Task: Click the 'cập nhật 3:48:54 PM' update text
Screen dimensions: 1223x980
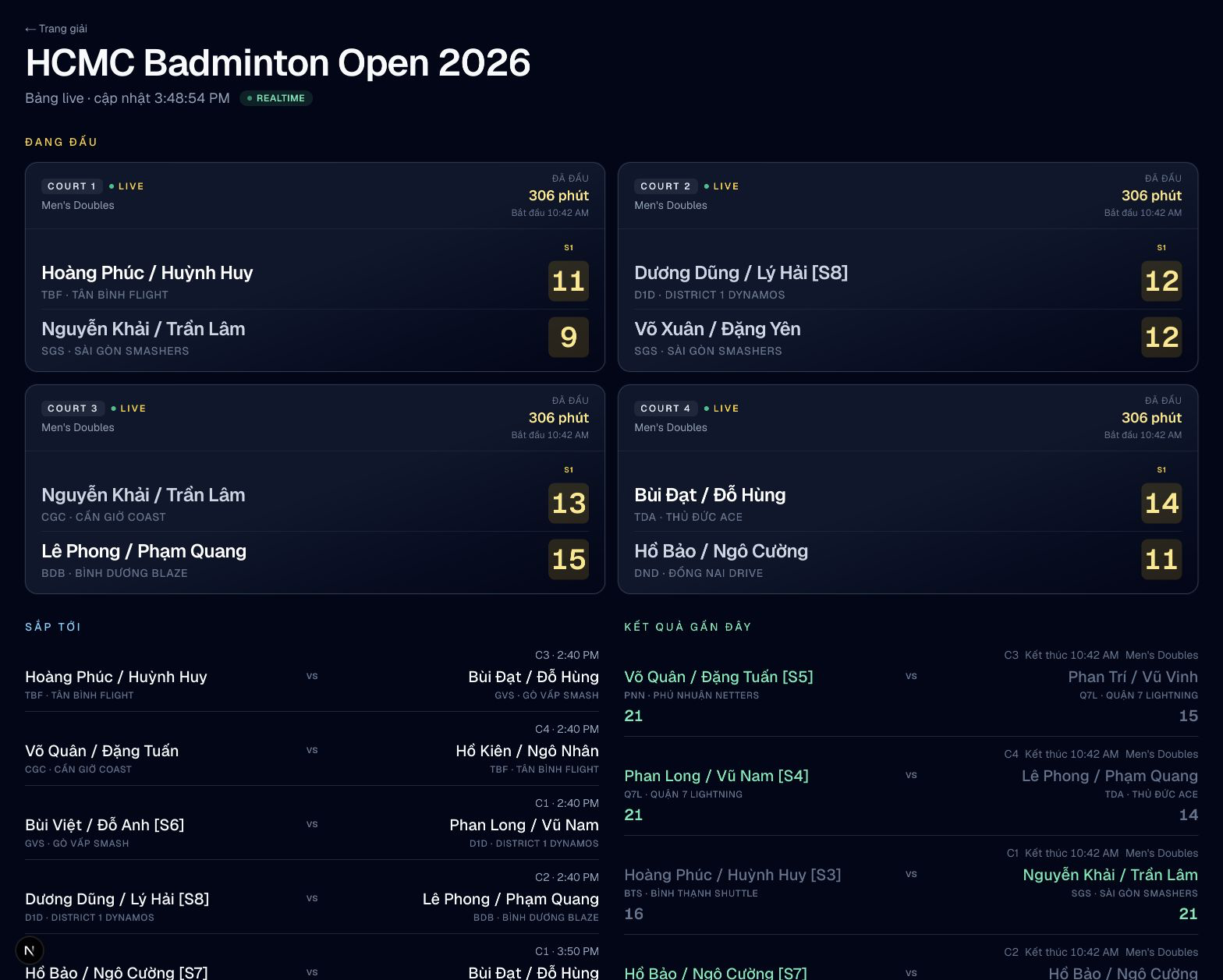Action: 162,98
